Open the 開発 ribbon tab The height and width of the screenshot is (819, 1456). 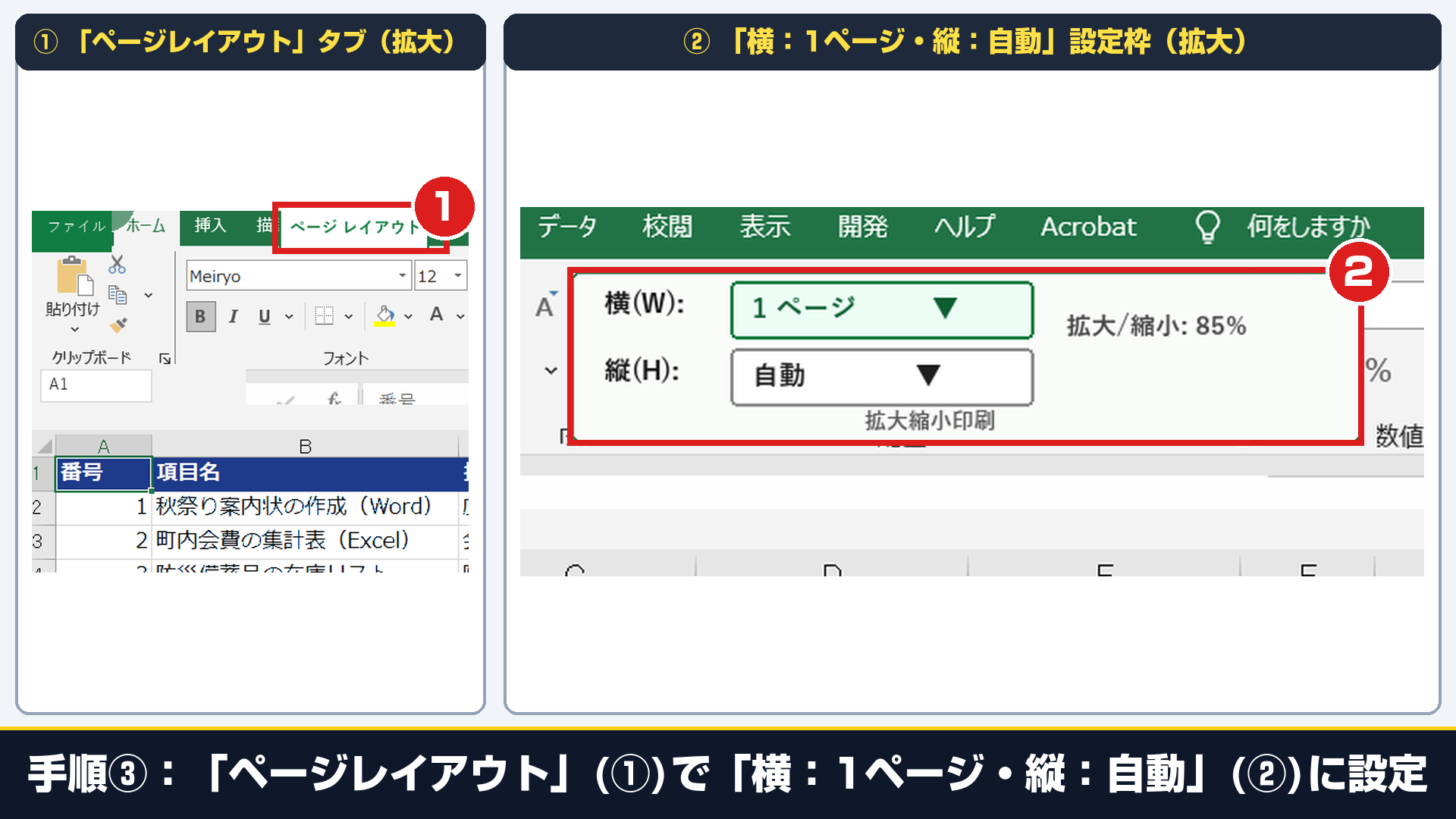[863, 227]
